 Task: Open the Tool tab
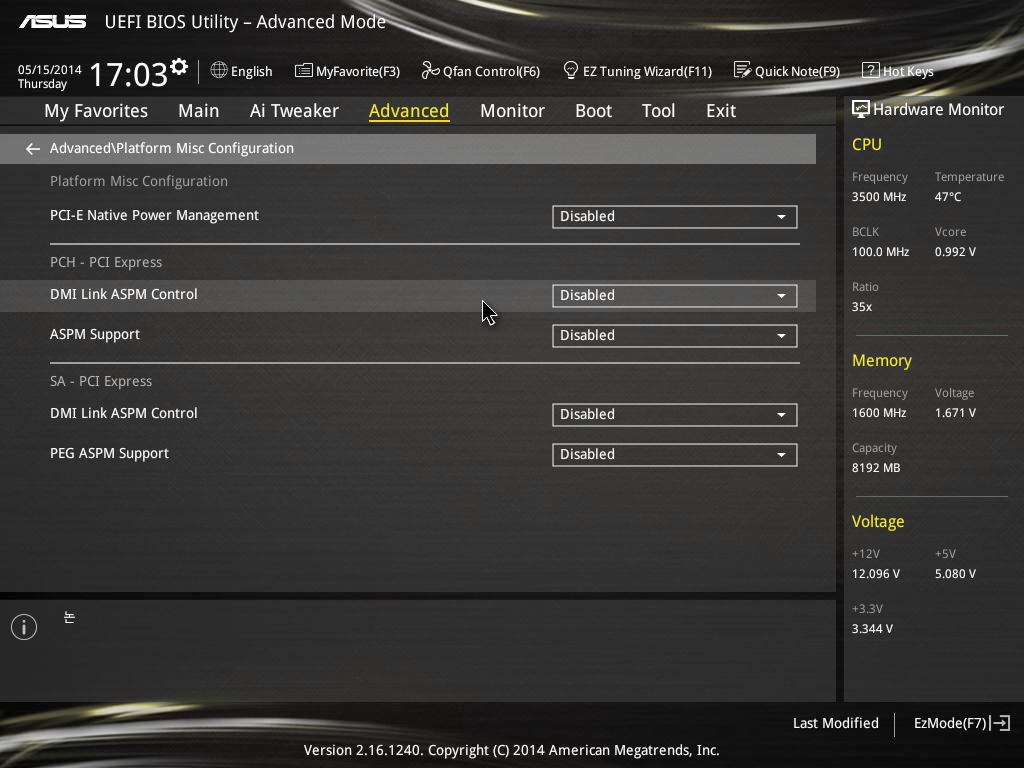[658, 111]
